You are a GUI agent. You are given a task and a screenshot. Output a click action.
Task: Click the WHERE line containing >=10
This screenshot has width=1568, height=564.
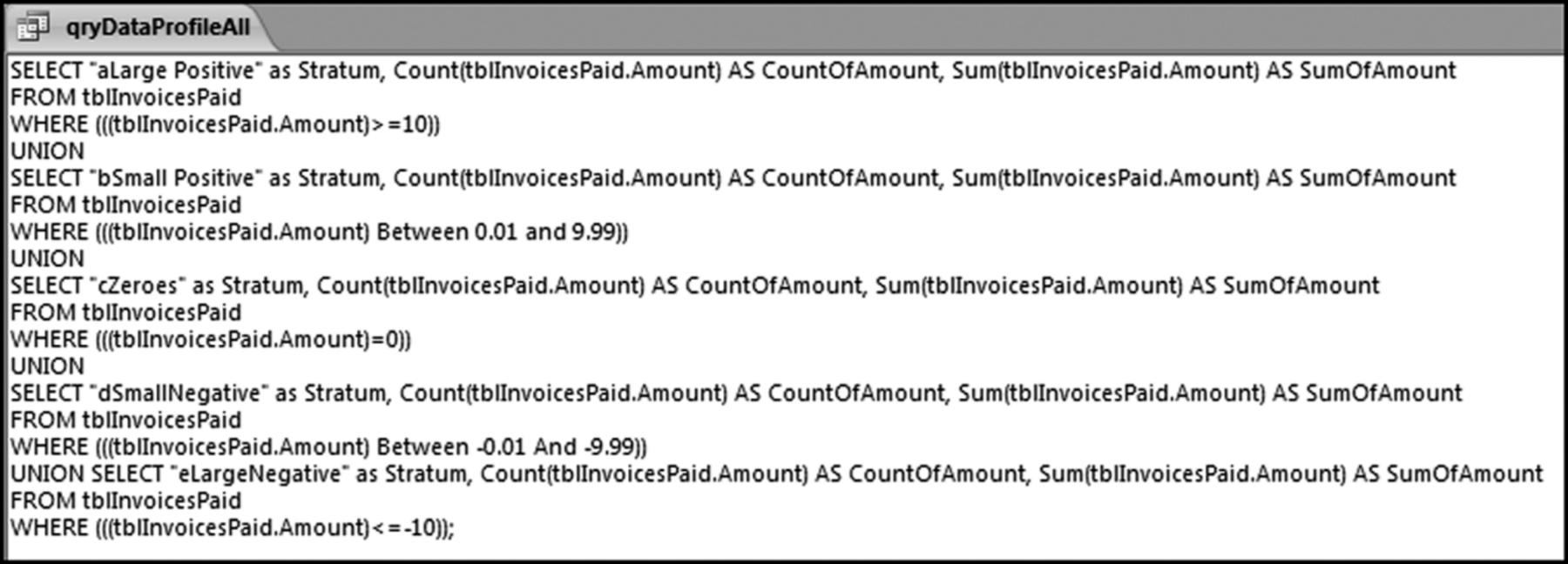[x=225, y=124]
